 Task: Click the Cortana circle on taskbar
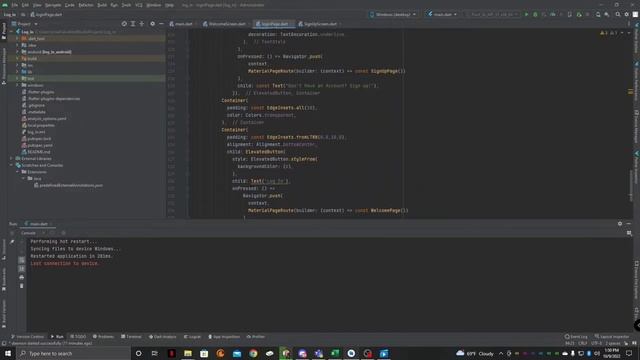point(138,353)
